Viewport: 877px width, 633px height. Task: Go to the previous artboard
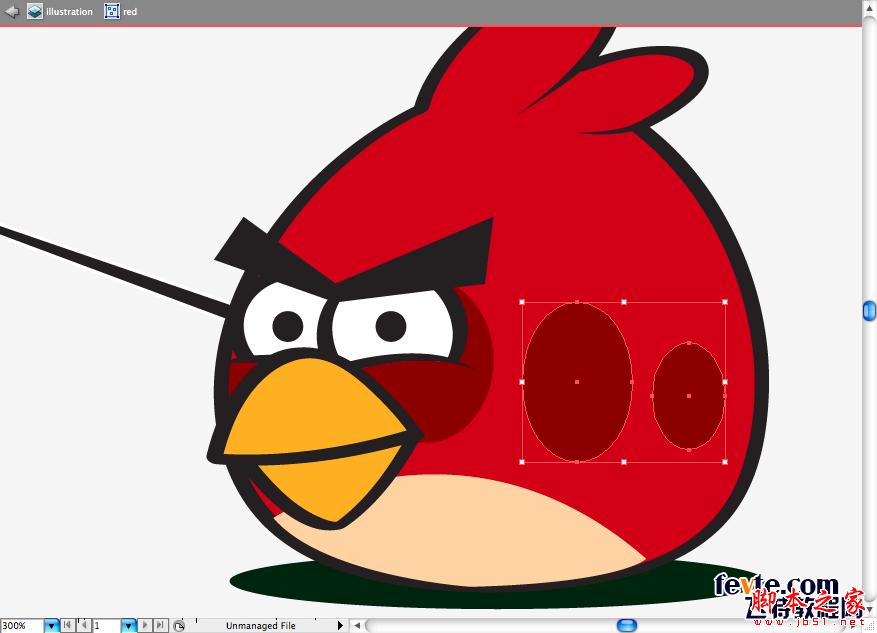pyautogui.click(x=83, y=625)
